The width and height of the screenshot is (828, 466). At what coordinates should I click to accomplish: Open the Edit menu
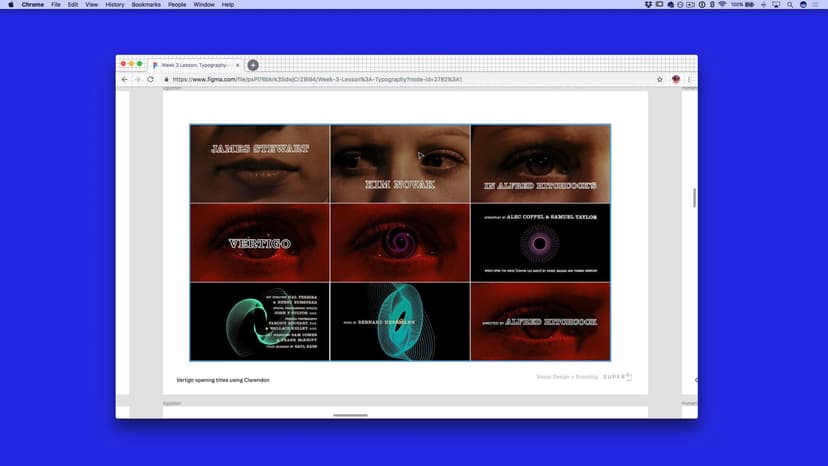click(72, 5)
